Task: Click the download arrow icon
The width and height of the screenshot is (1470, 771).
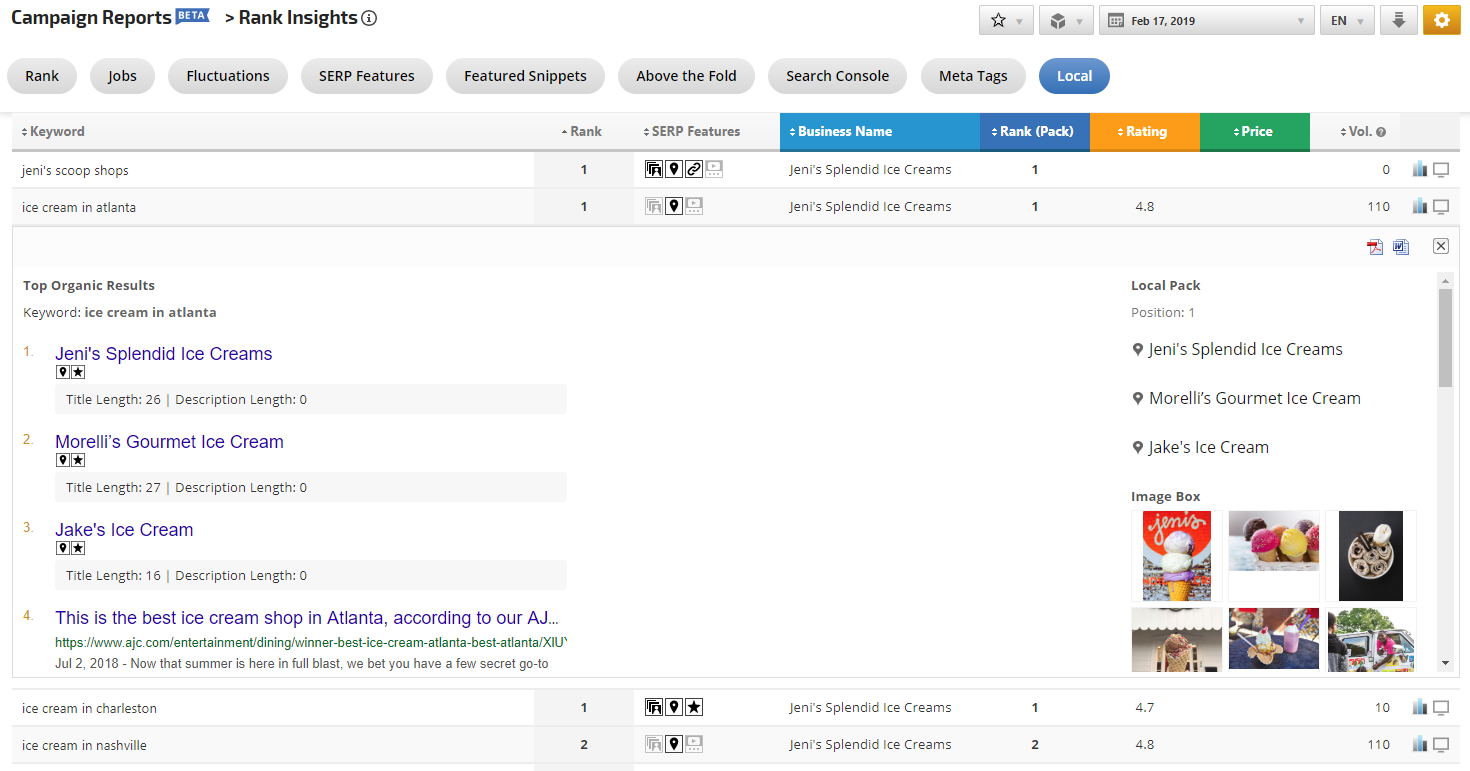Action: pos(1399,21)
